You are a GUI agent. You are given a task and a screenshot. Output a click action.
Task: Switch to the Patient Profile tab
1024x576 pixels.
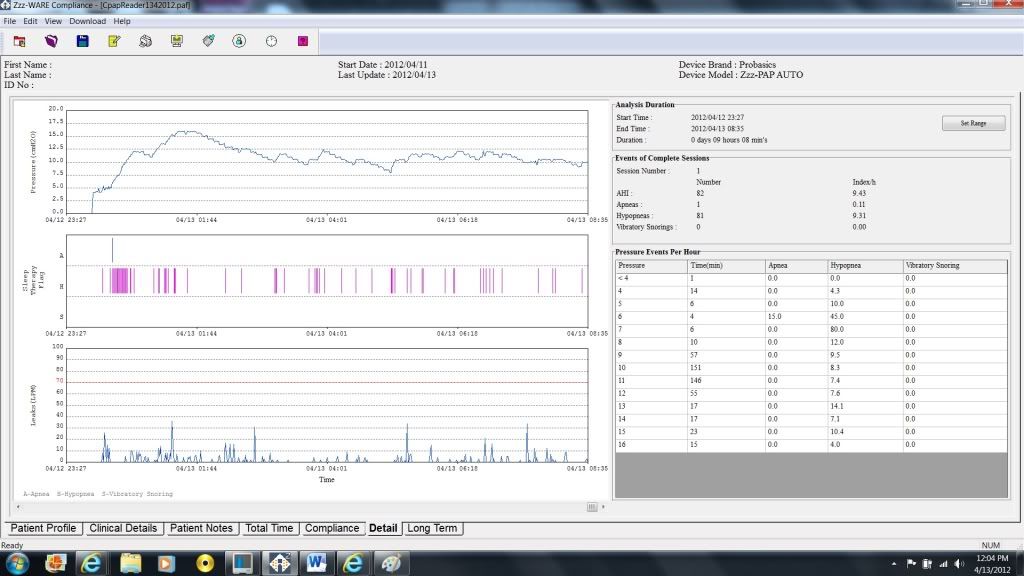click(43, 528)
